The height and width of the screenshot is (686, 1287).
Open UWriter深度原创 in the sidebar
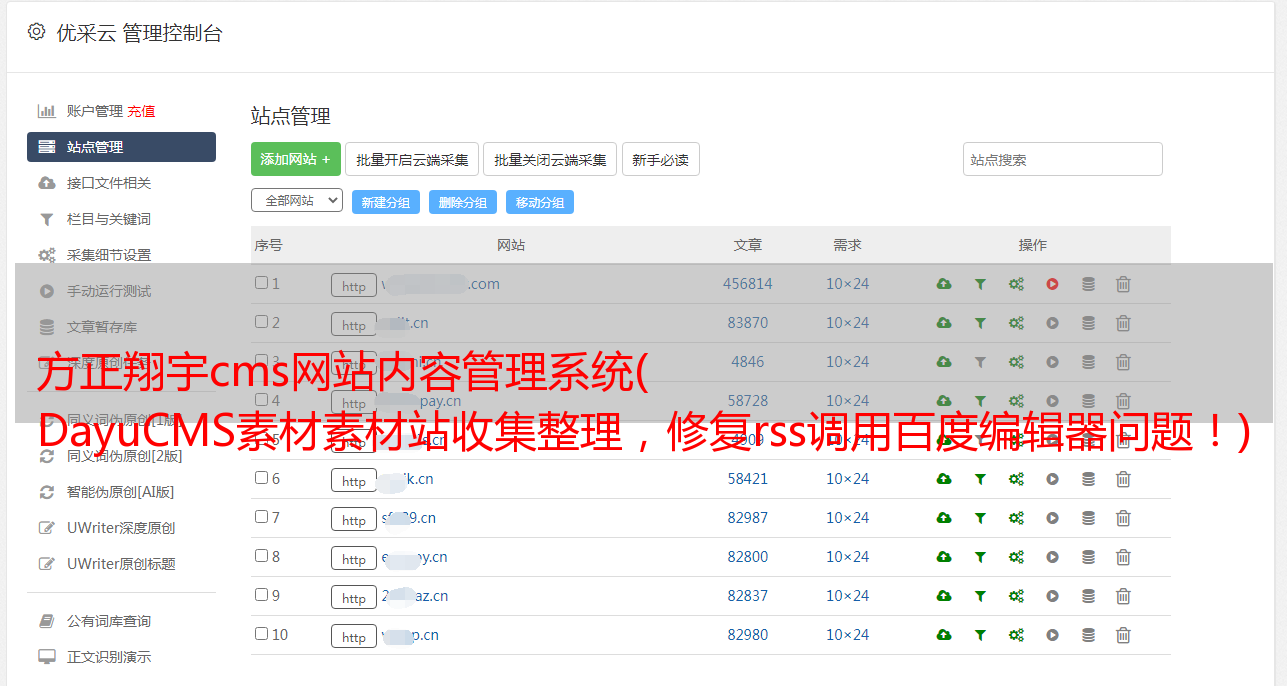(x=121, y=528)
